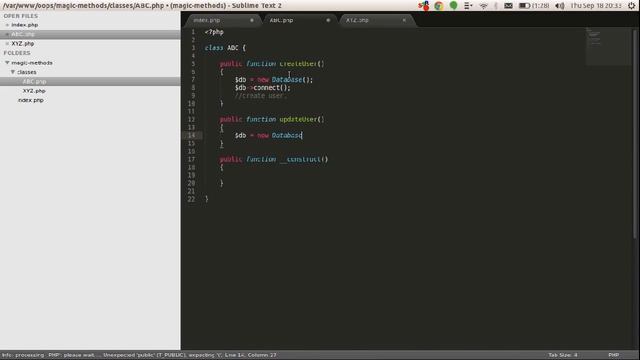Image resolution: width=640 pixels, height=360 pixels.
Task: Open the sound volume indicator
Action: [x=560, y=6]
